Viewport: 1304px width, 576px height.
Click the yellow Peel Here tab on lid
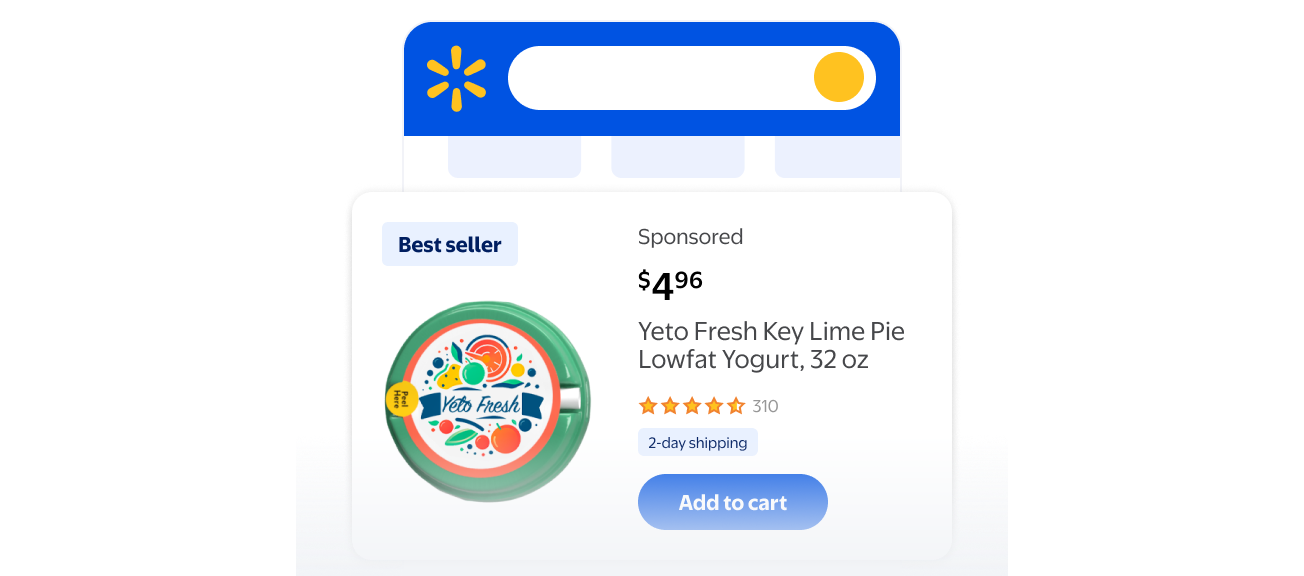[401, 400]
